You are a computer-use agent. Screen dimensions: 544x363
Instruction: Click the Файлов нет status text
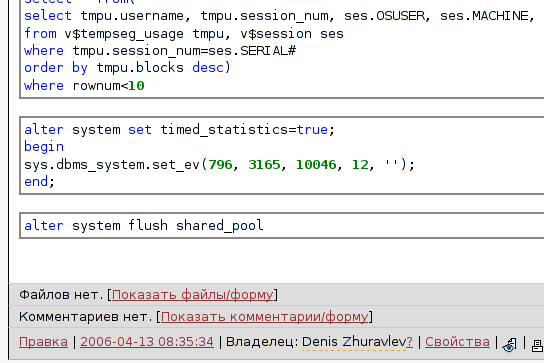click(61, 295)
